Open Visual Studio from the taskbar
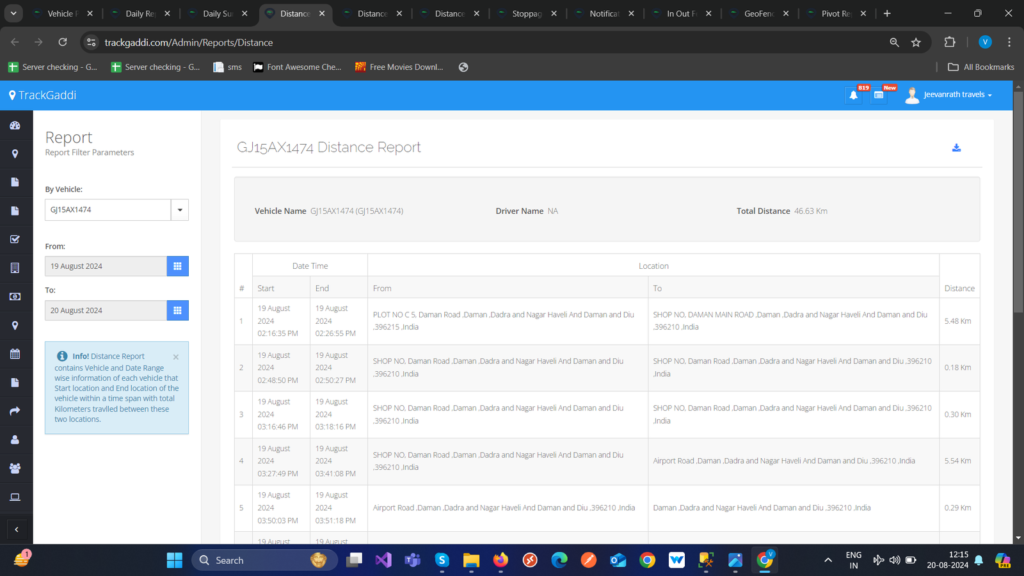 [383, 560]
